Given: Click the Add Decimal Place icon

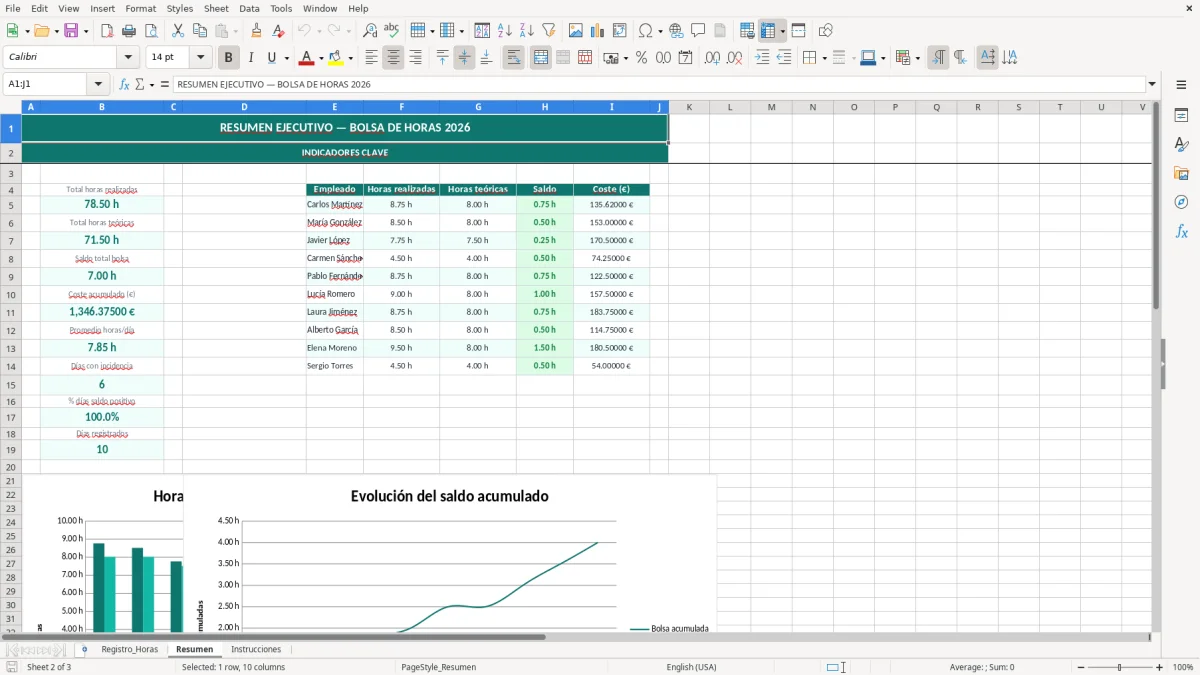Looking at the screenshot, I should 712,58.
